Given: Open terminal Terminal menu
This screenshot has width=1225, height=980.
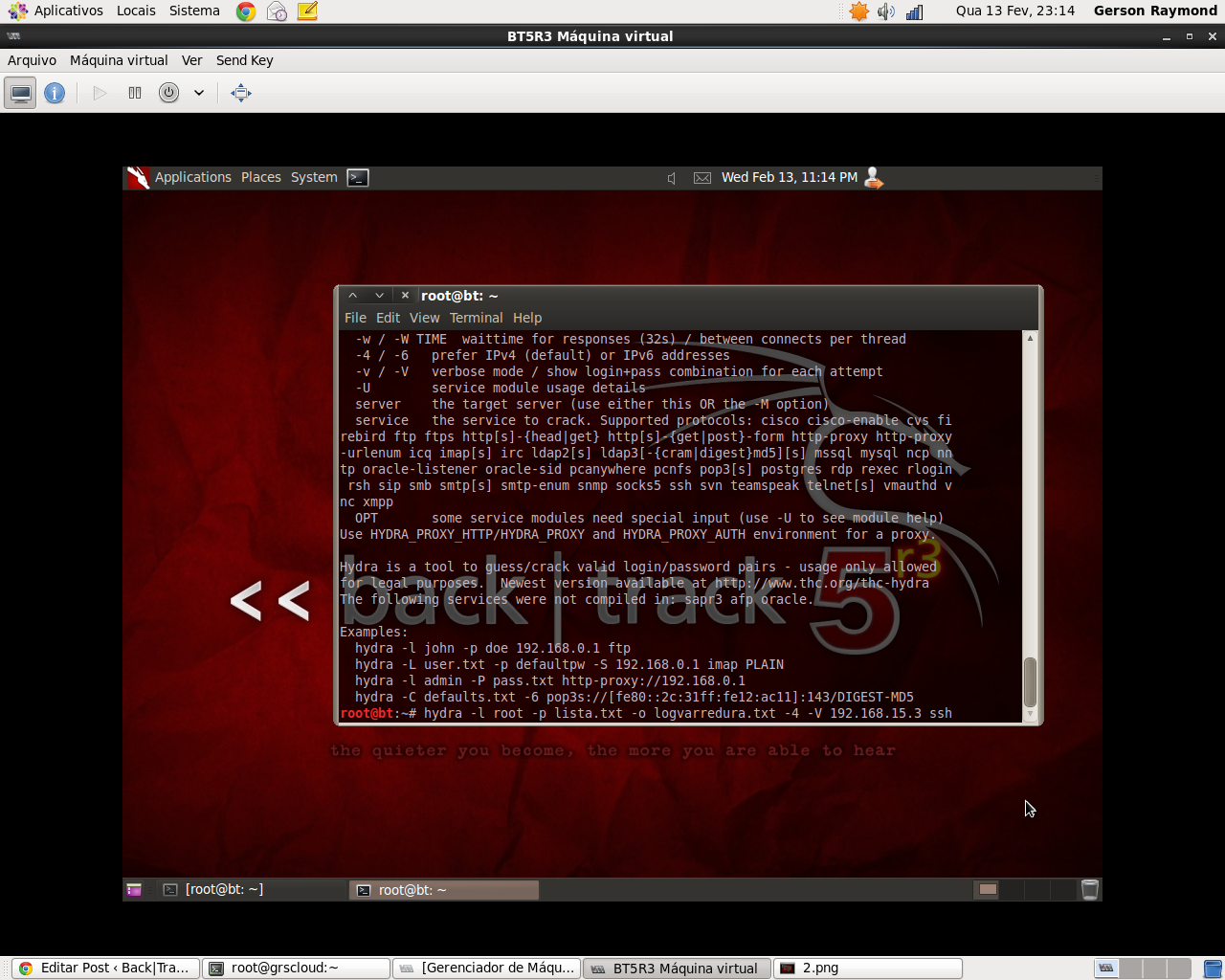Looking at the screenshot, I should [x=476, y=318].
